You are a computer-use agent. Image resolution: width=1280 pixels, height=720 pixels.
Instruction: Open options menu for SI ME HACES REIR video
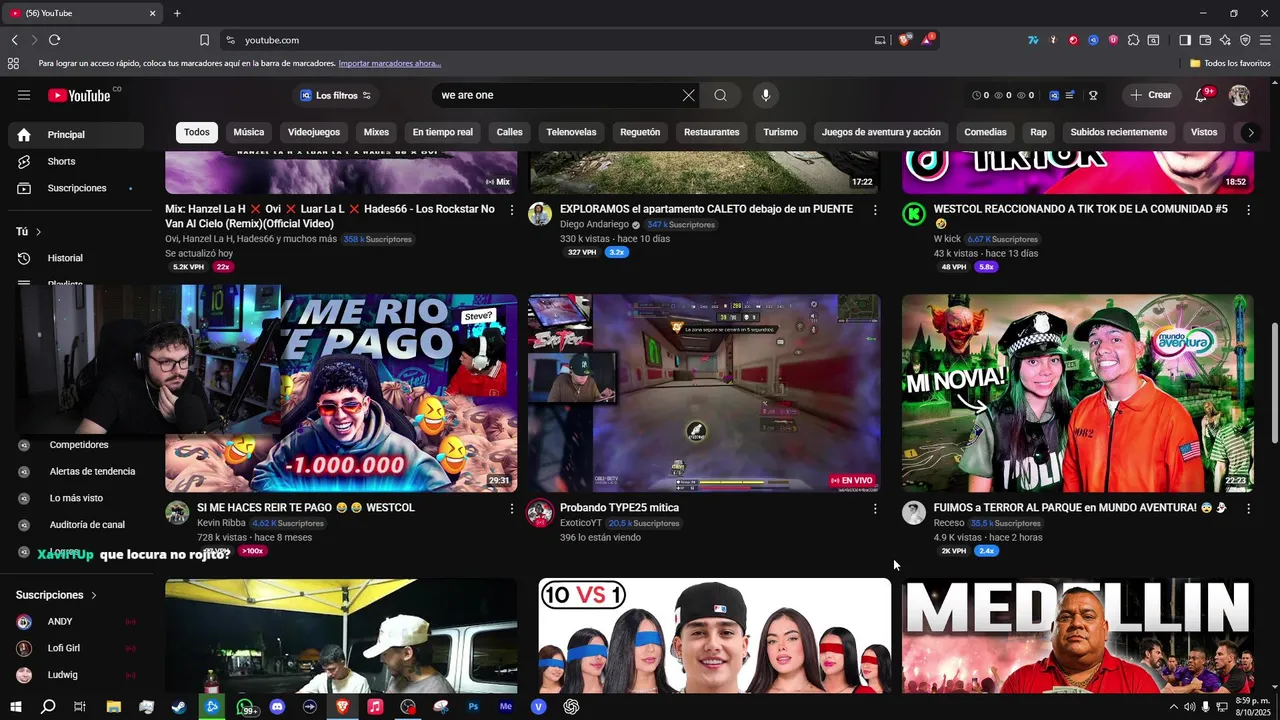[512, 509]
